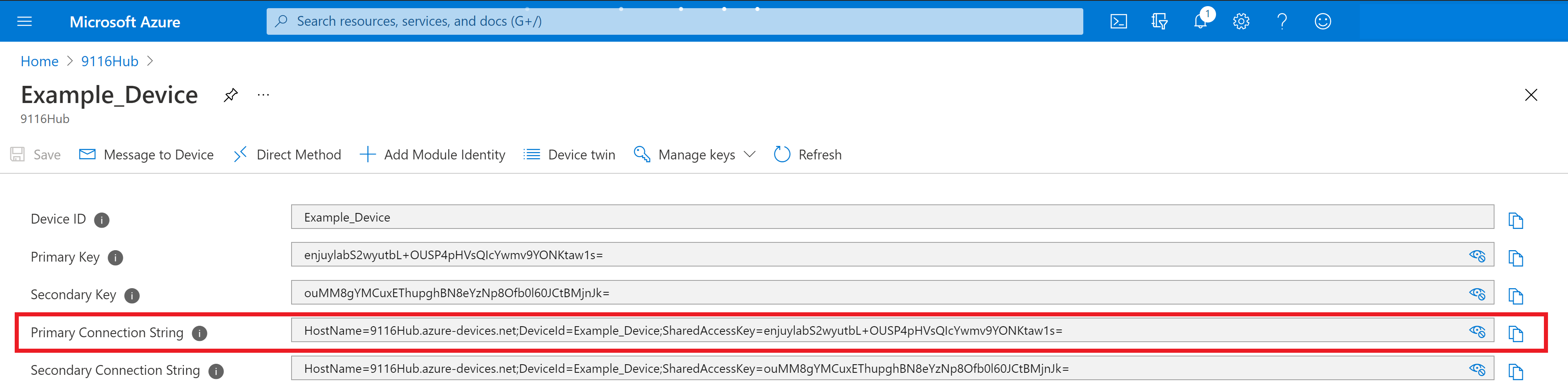Navigate to 9116Hub via breadcrumb
This screenshot has height=392, width=1568.
[109, 61]
